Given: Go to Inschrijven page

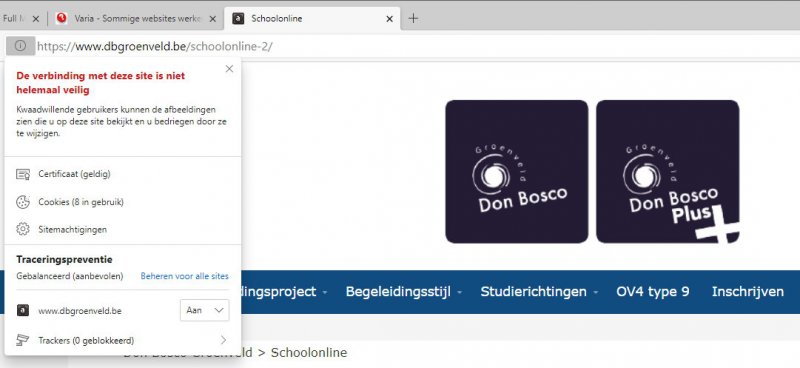Looking at the screenshot, I should tap(747, 292).
